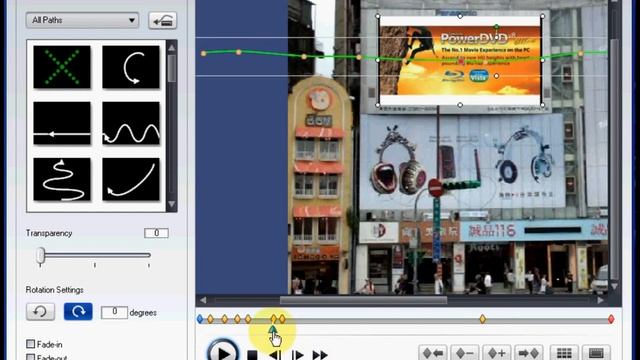Click the rotation degrees input field
The image size is (640, 360).
(x=114, y=313)
